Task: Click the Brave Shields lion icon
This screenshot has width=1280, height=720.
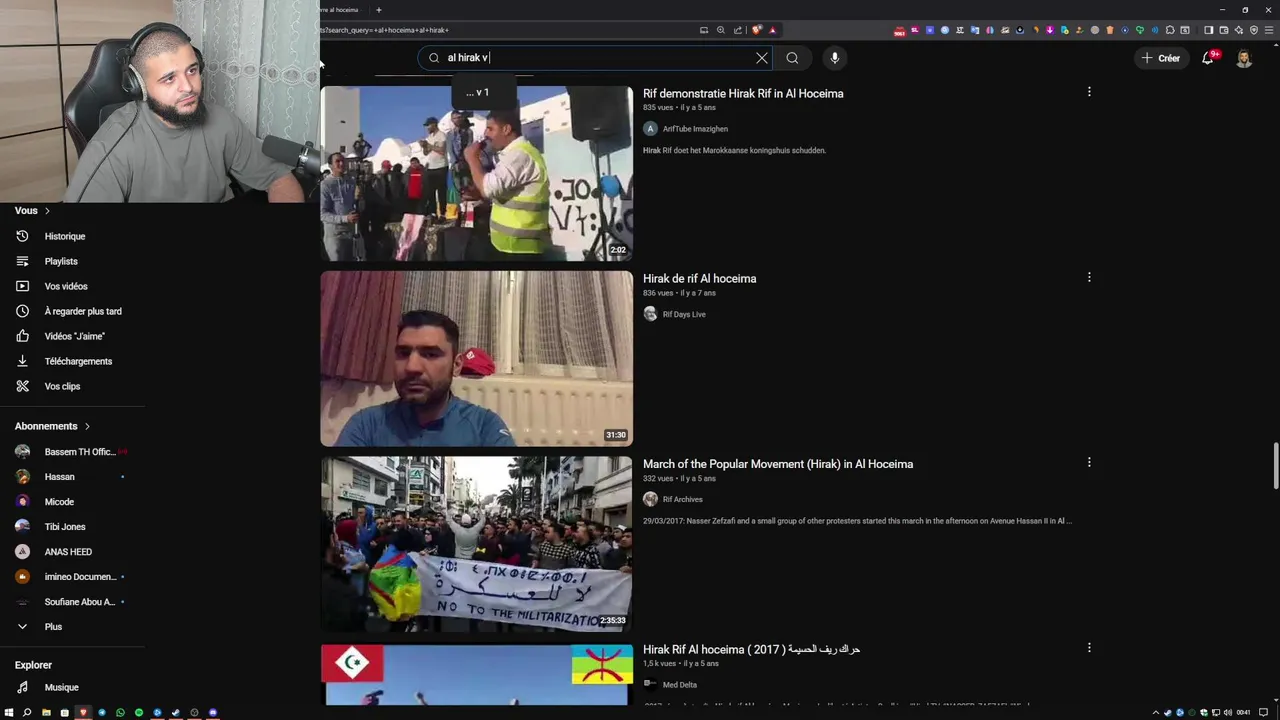Action: coord(757,30)
